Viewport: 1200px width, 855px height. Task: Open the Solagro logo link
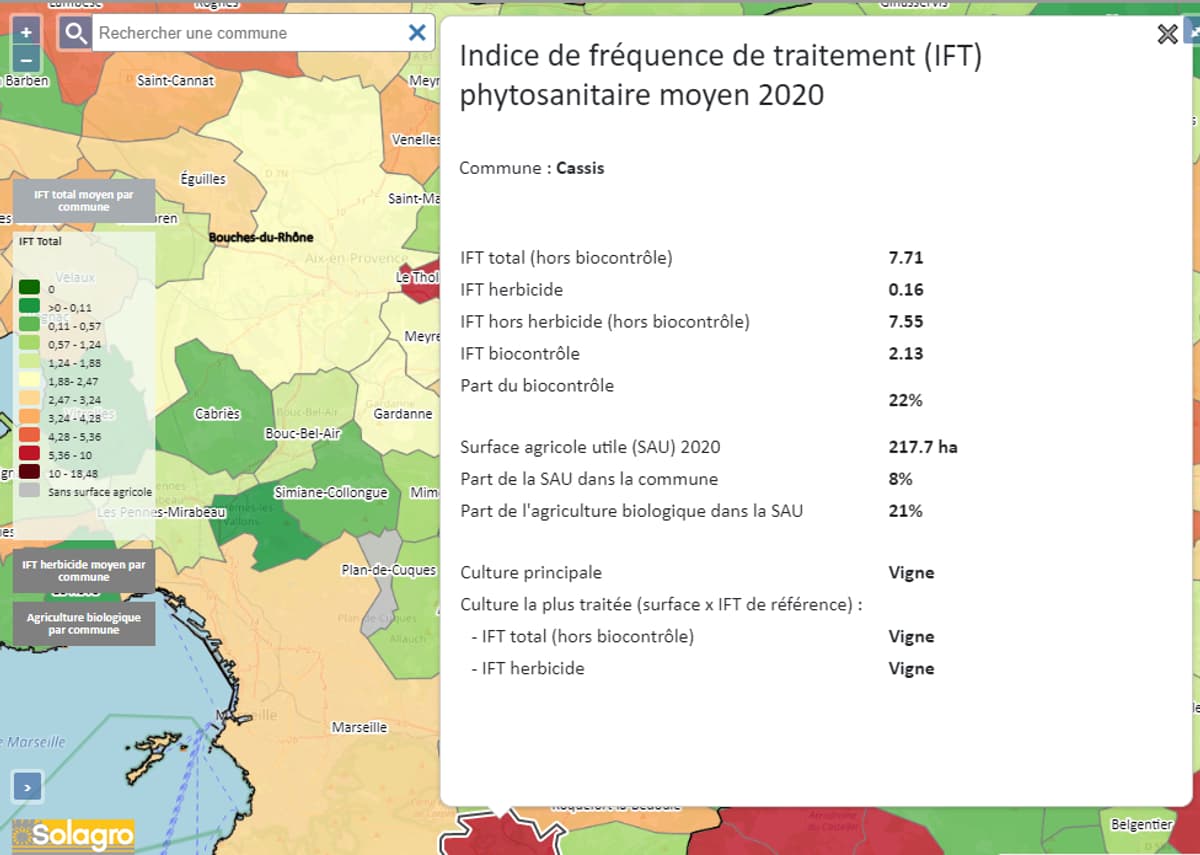pos(72,835)
